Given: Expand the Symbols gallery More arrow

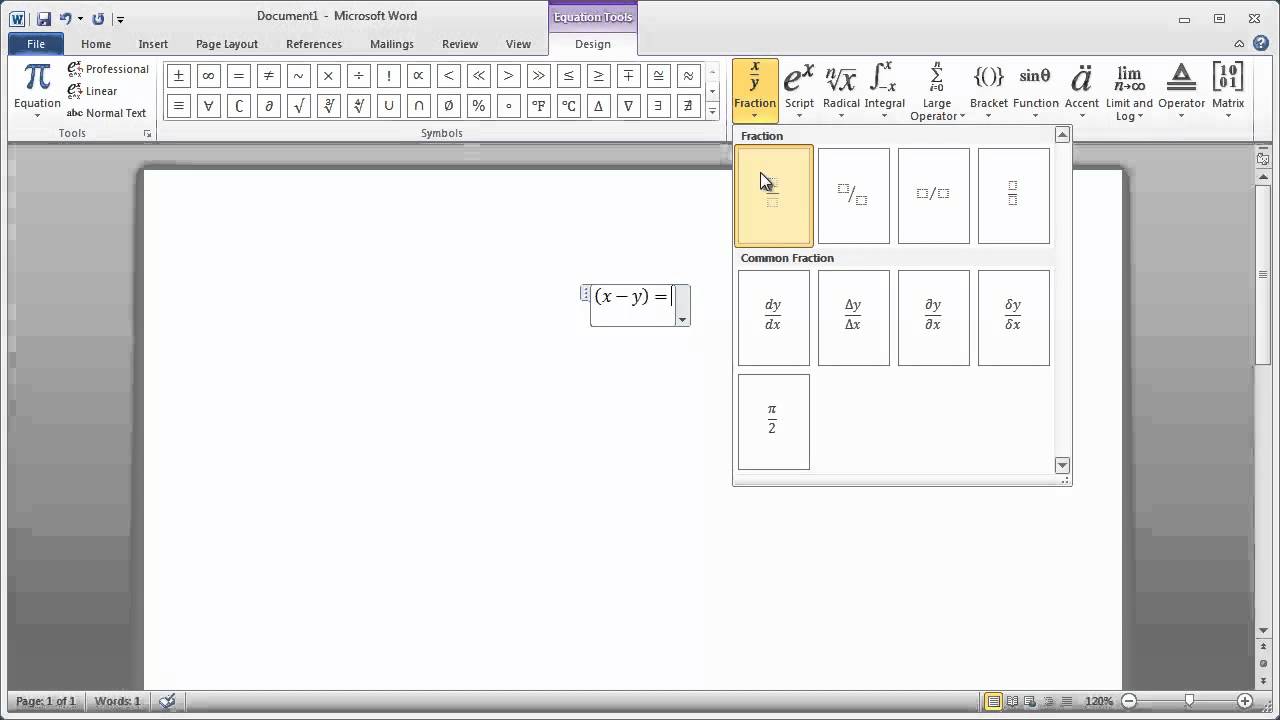Looking at the screenshot, I should [712, 111].
